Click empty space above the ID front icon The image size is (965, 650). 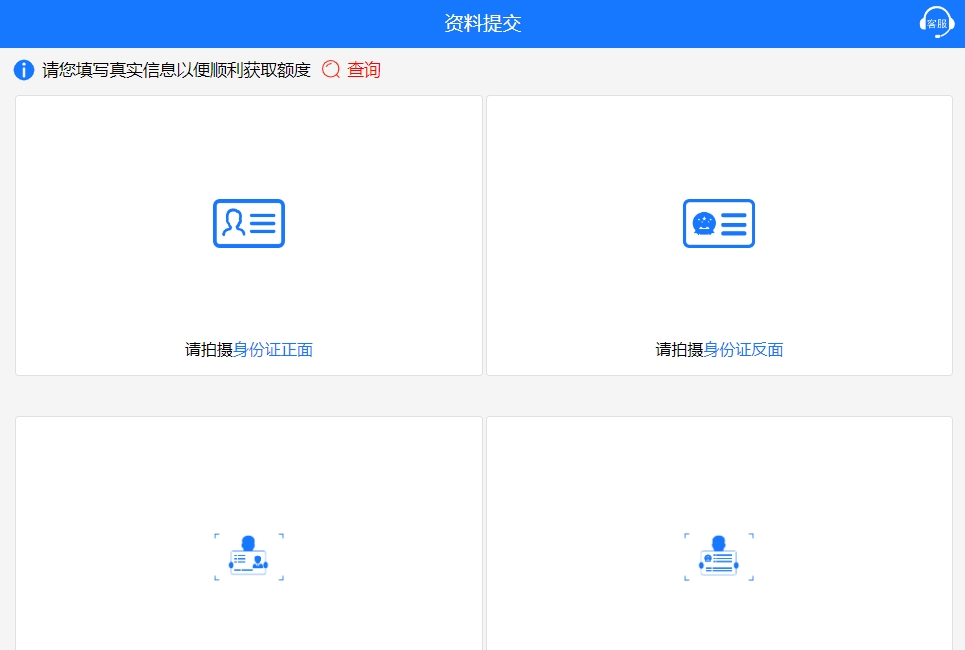point(249,145)
